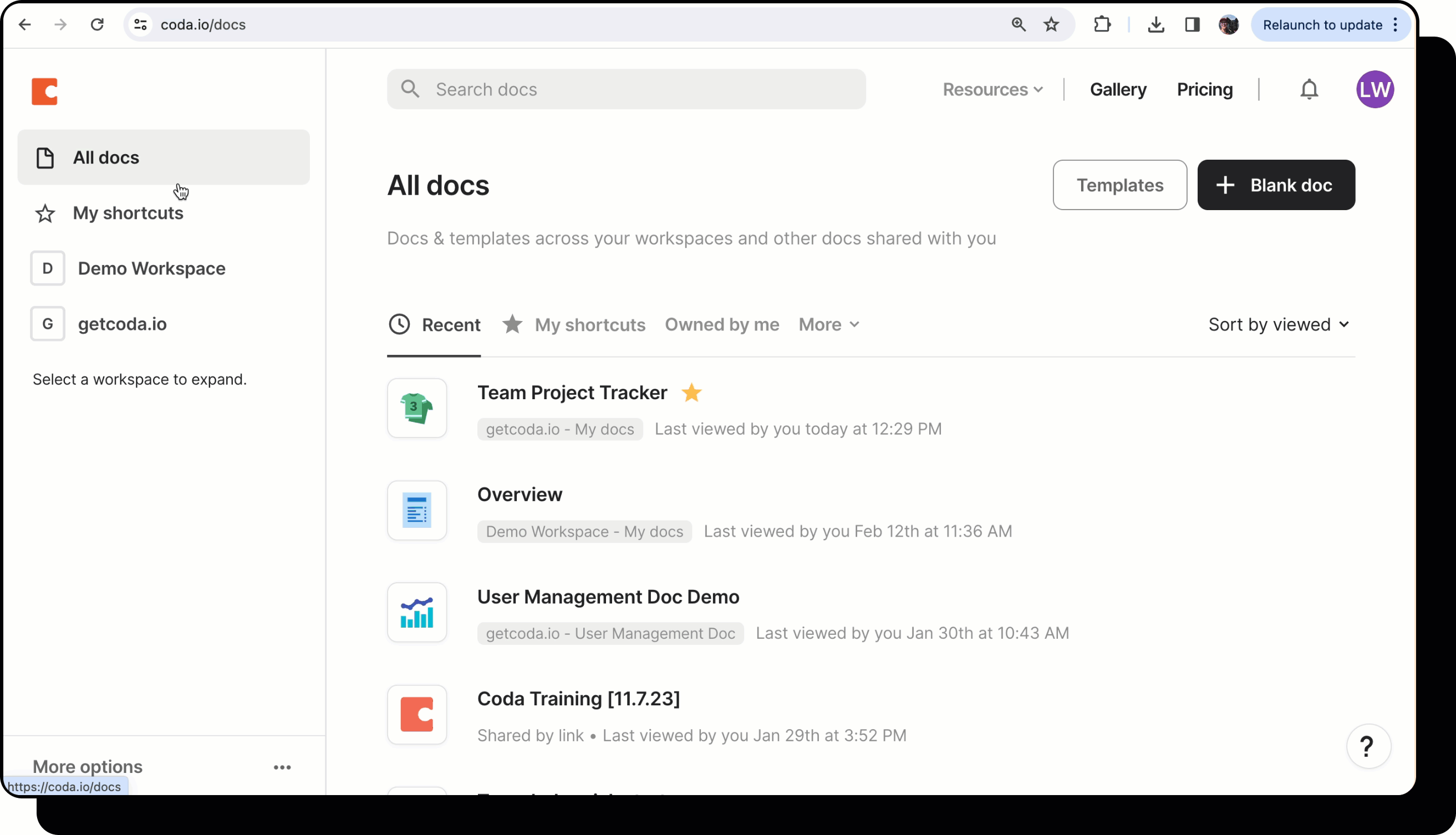The width and height of the screenshot is (1456, 835).
Task: Unstar the Team Project Tracker doc
Action: tap(691, 393)
